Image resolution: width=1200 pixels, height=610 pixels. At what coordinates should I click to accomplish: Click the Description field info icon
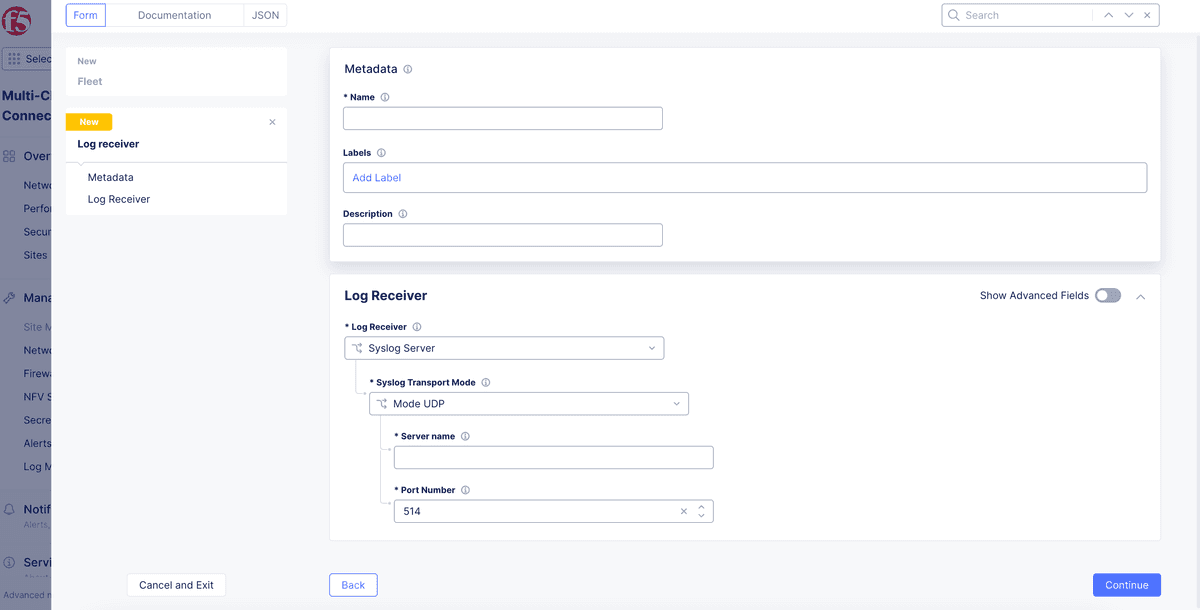click(403, 214)
